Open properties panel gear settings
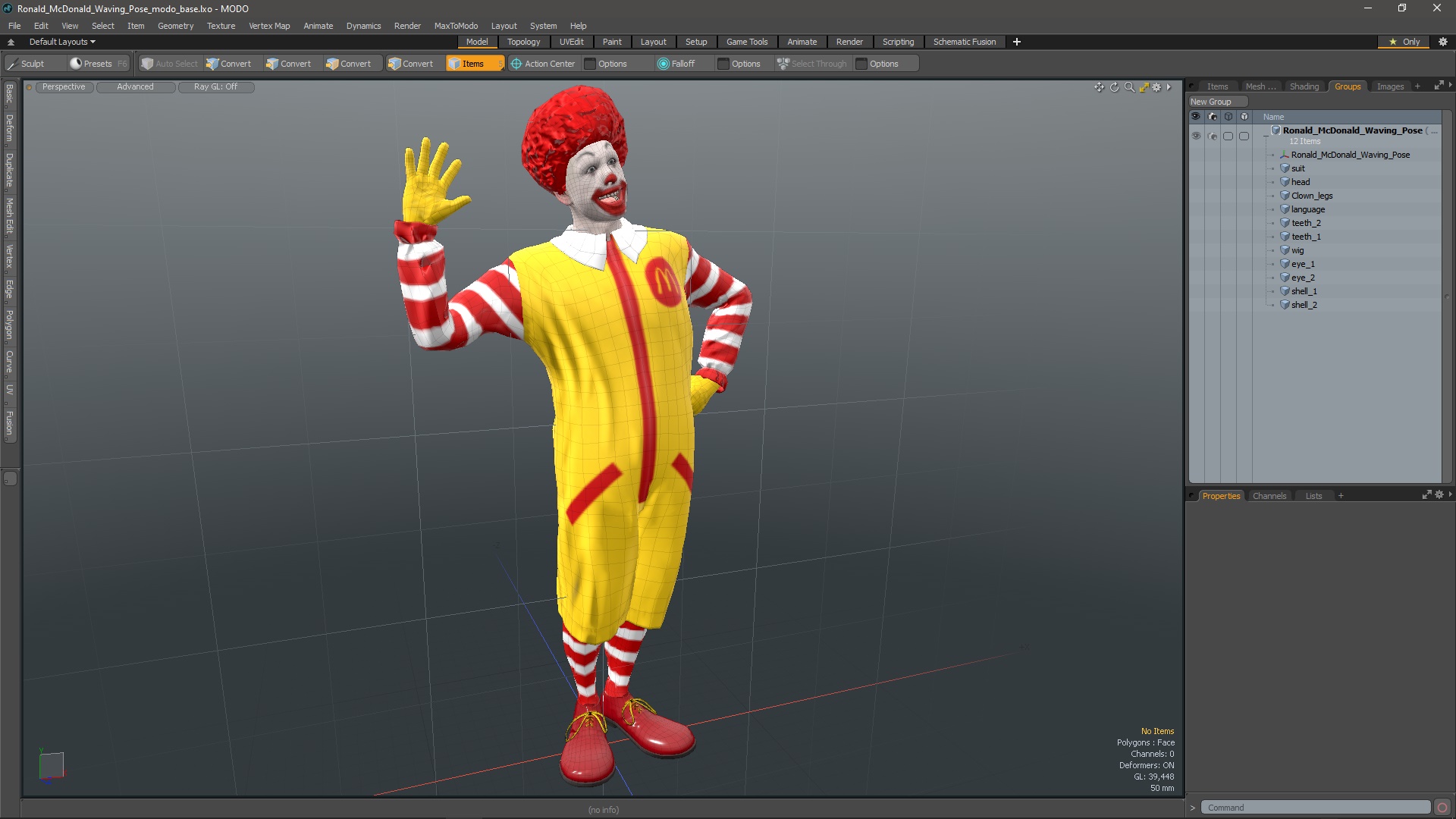 (1439, 494)
